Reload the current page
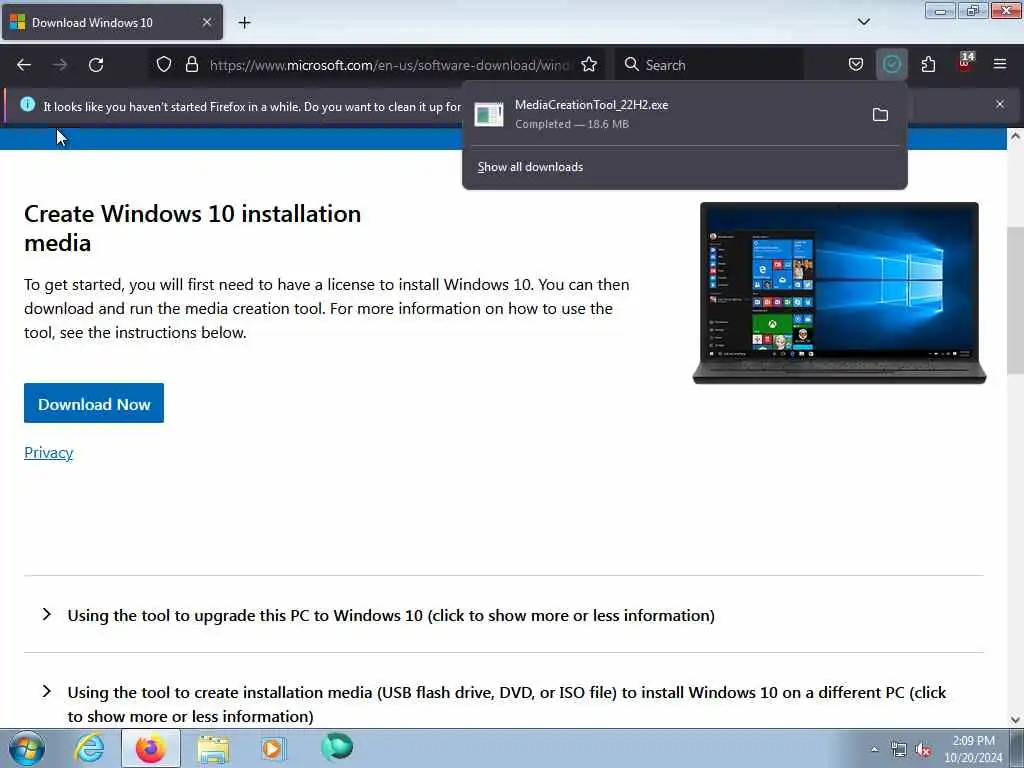 96,65
